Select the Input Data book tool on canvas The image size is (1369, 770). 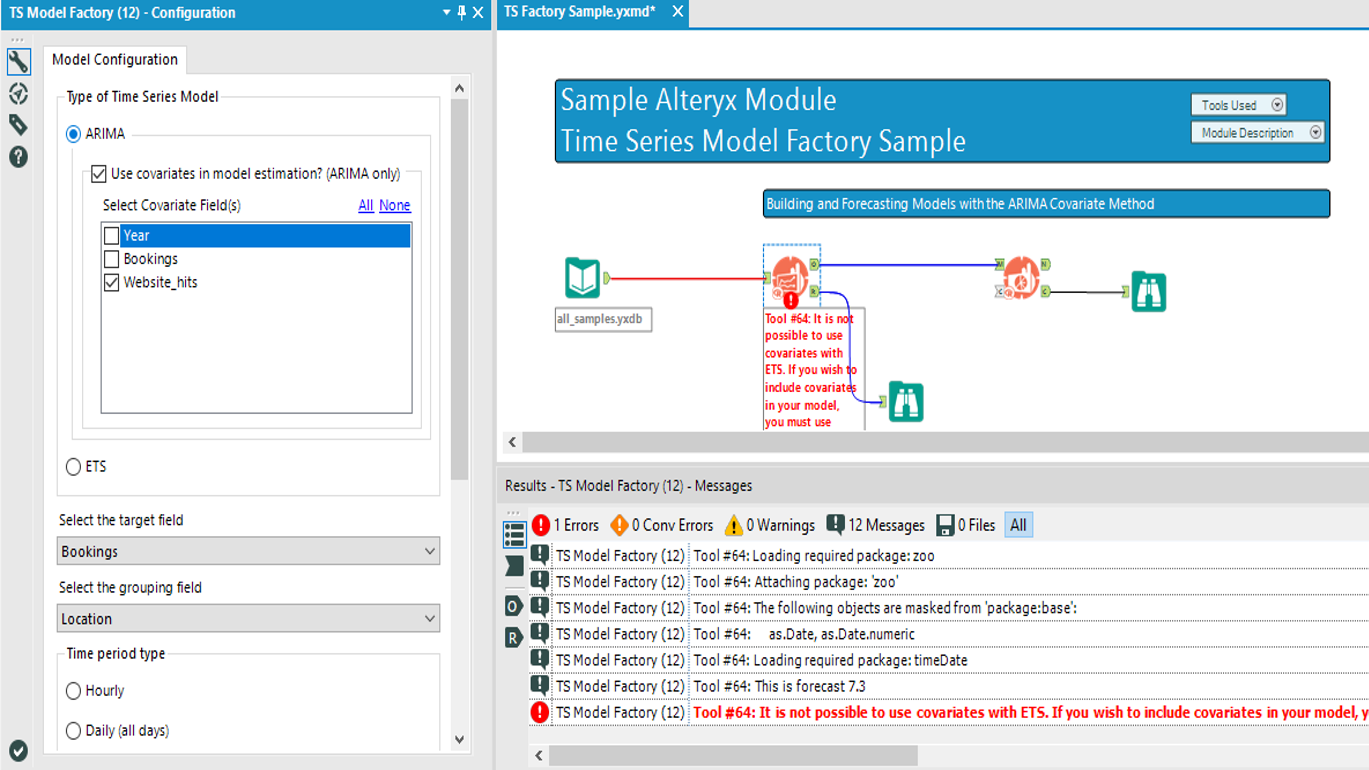tap(583, 278)
